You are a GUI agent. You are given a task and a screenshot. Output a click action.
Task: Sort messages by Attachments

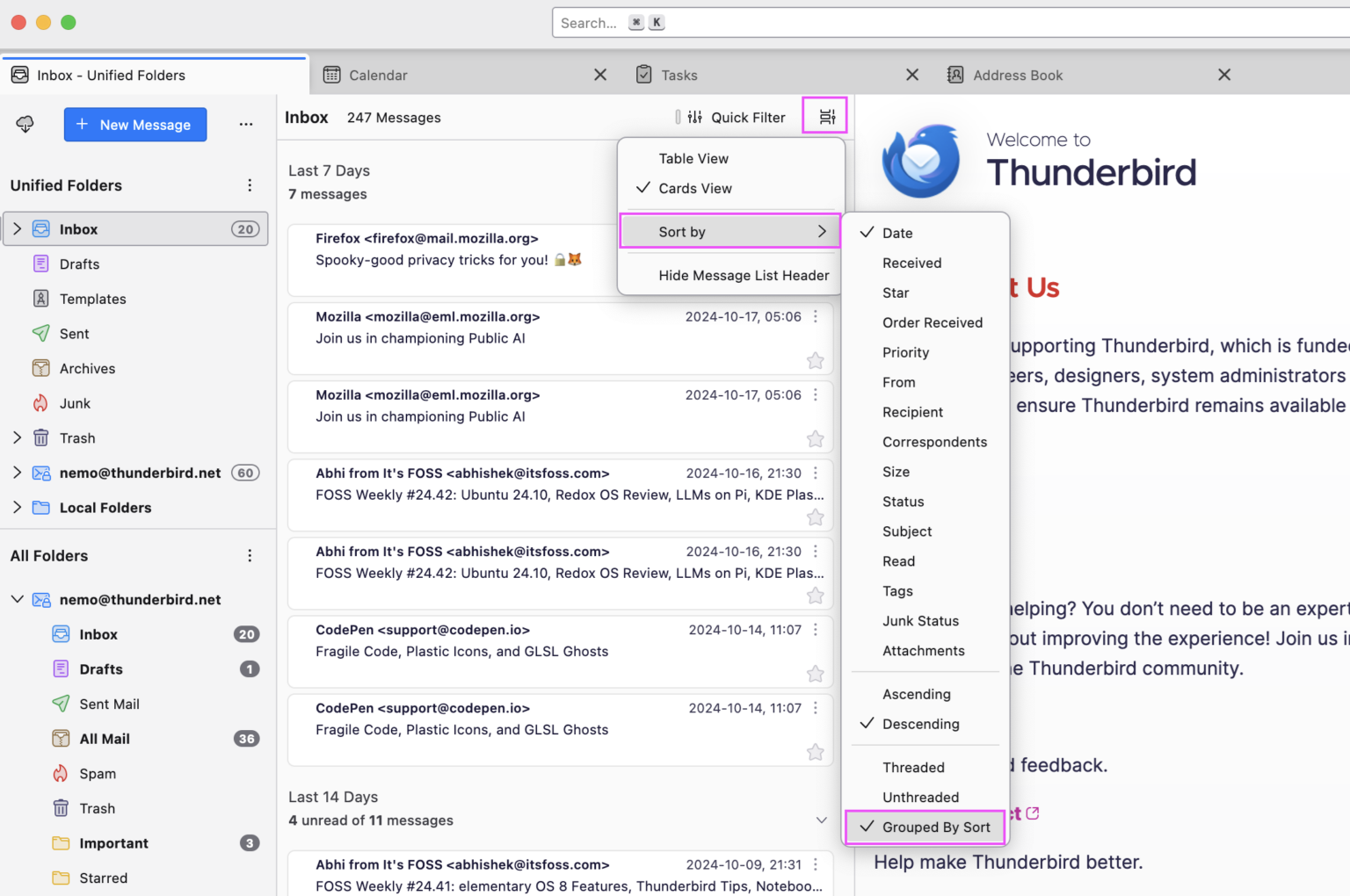coord(925,652)
